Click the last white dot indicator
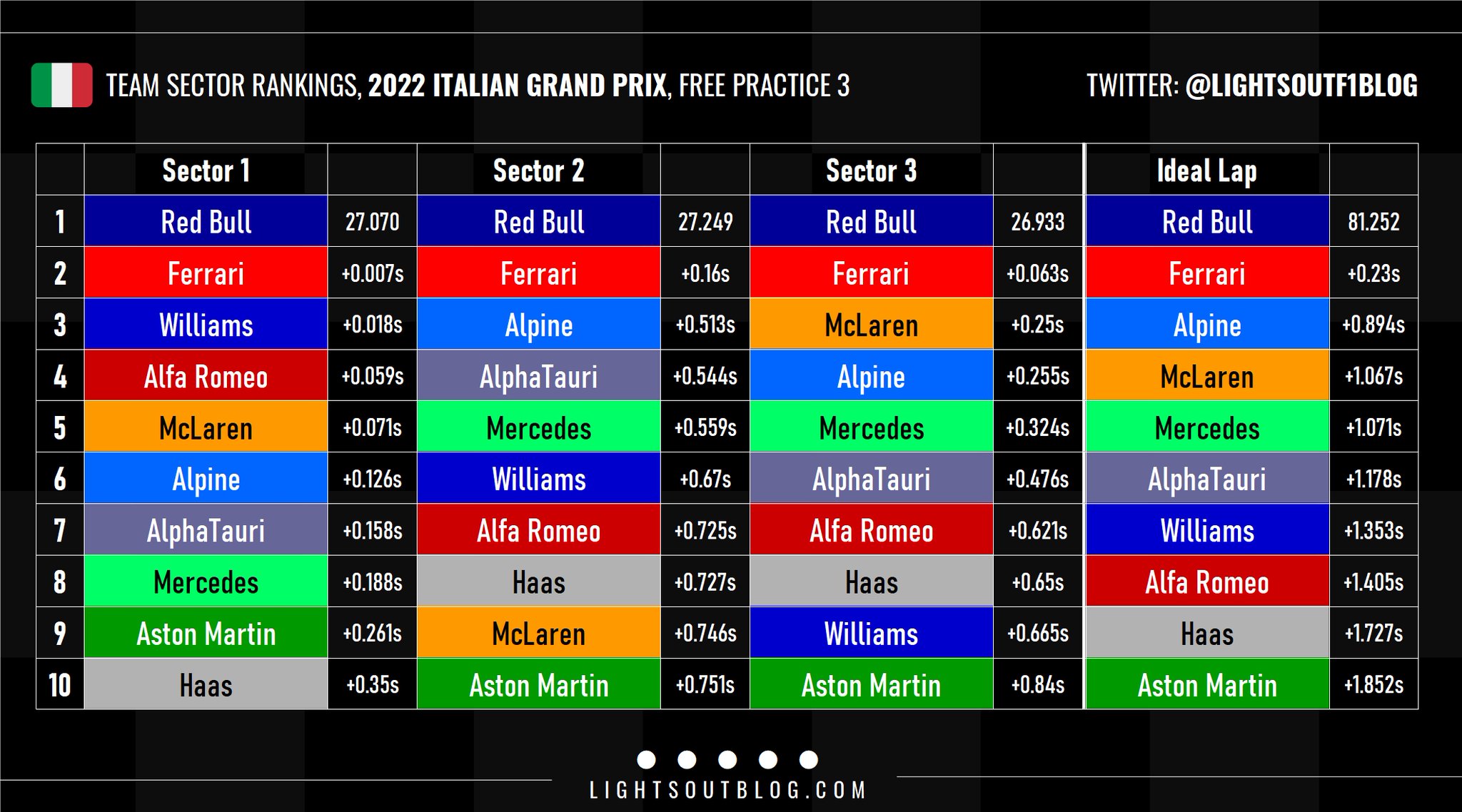 [809, 759]
